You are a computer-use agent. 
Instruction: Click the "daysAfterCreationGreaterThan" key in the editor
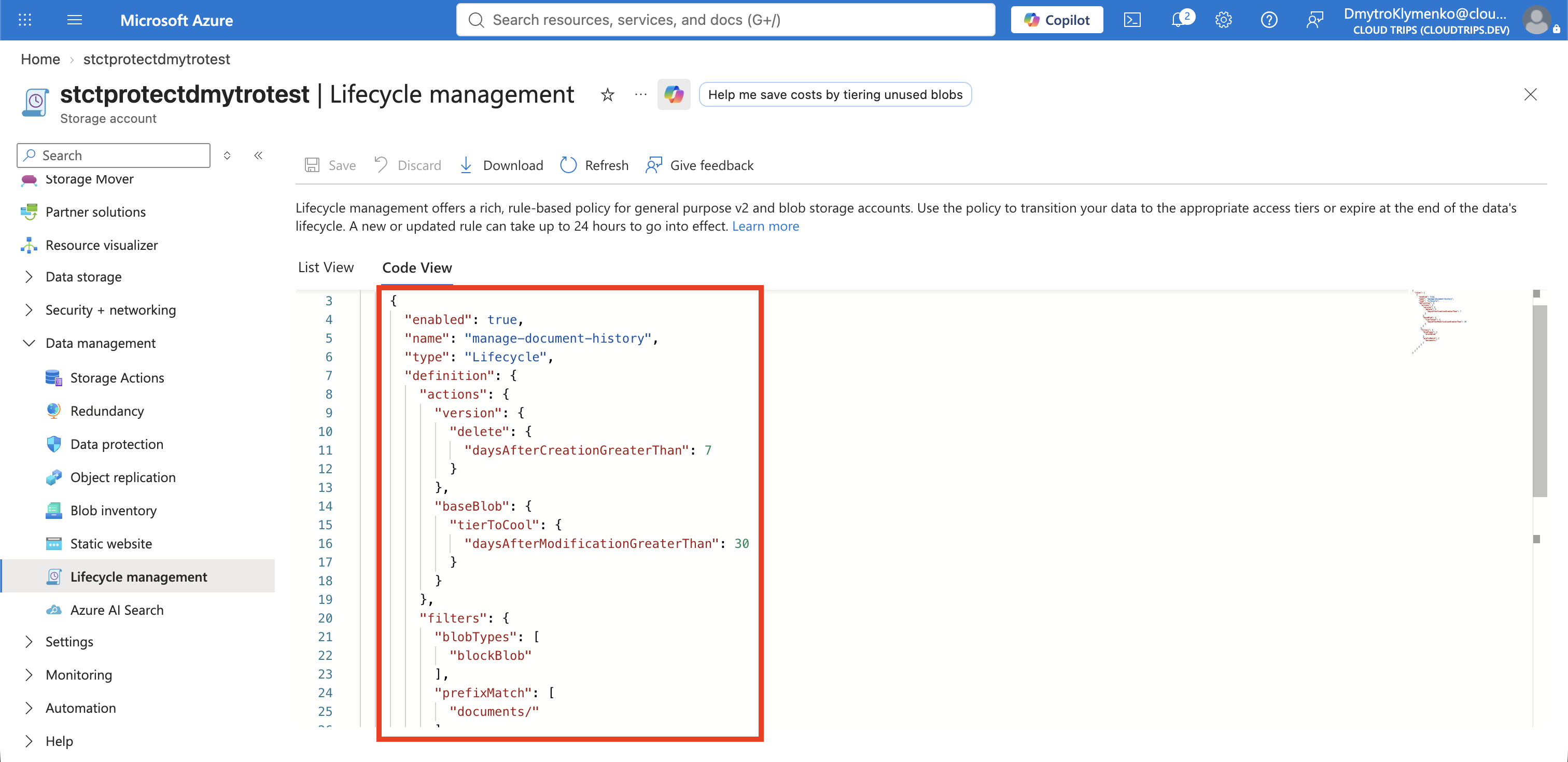coord(577,450)
